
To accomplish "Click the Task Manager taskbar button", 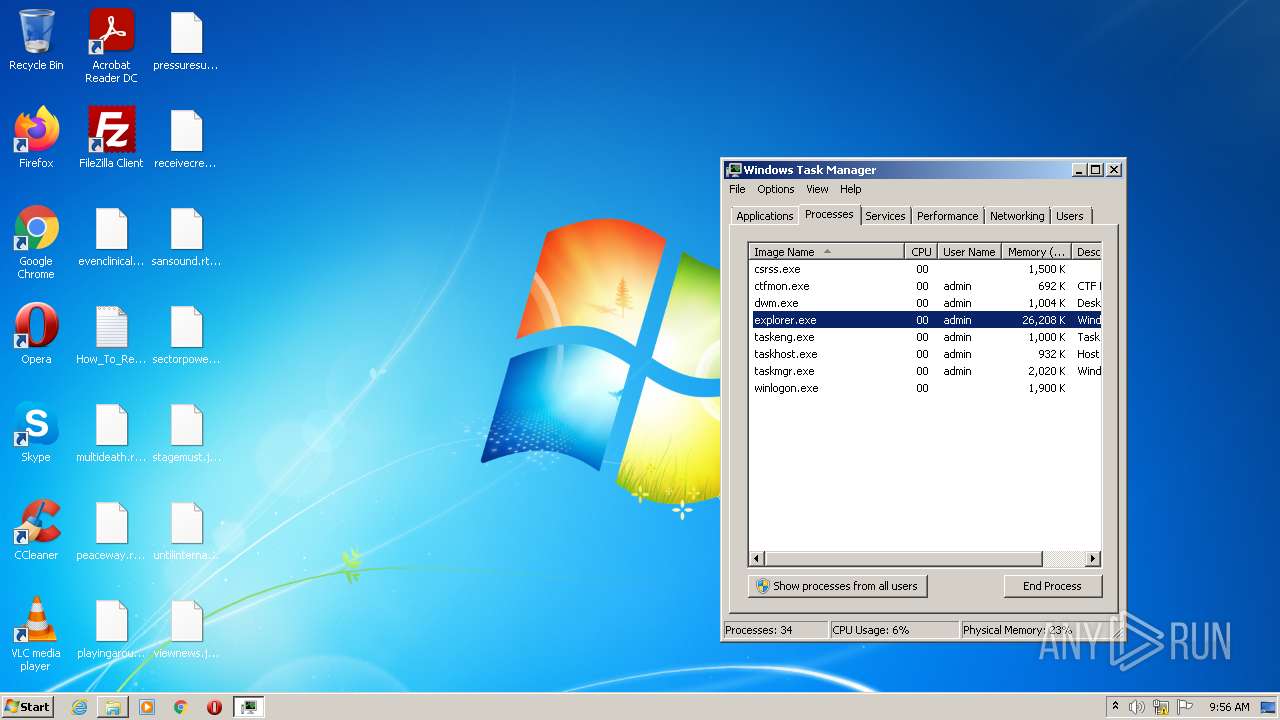I will point(248,707).
